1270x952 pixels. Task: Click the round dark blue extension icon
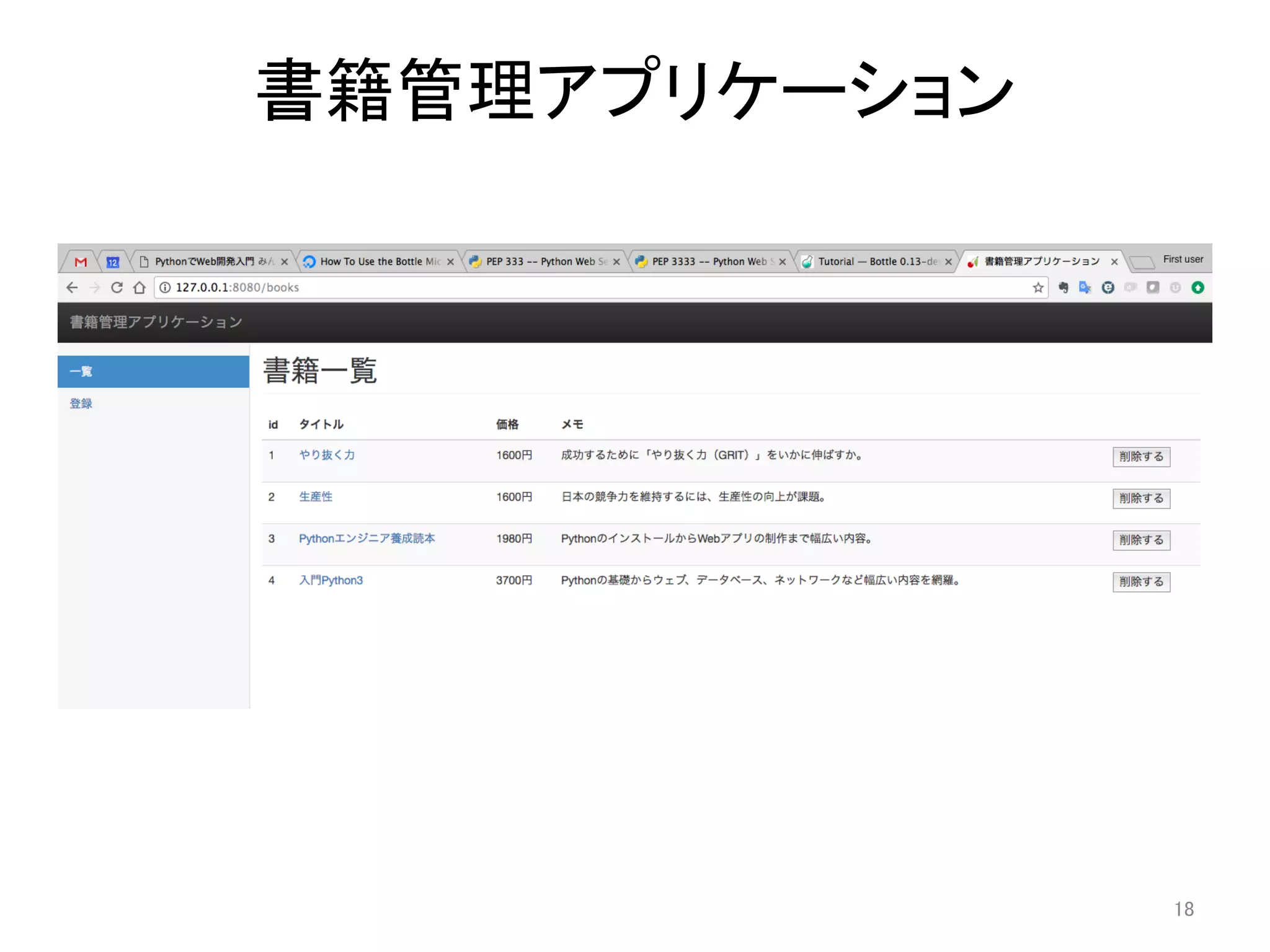[1108, 288]
